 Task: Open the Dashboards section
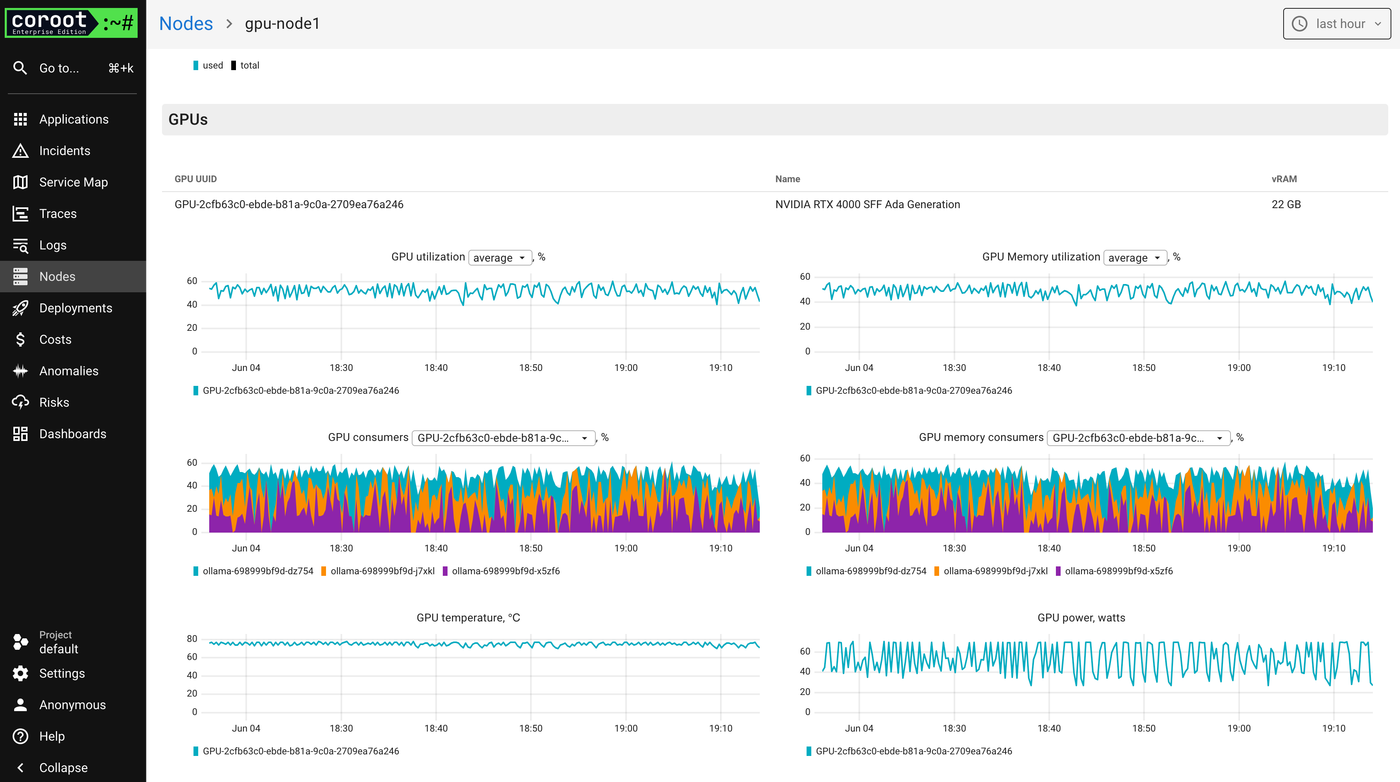click(72, 433)
